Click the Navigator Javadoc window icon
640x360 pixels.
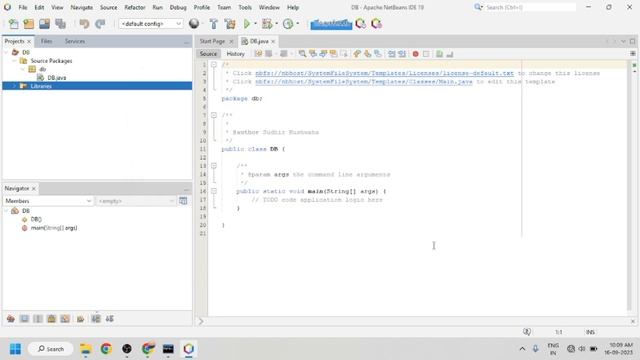point(183,201)
